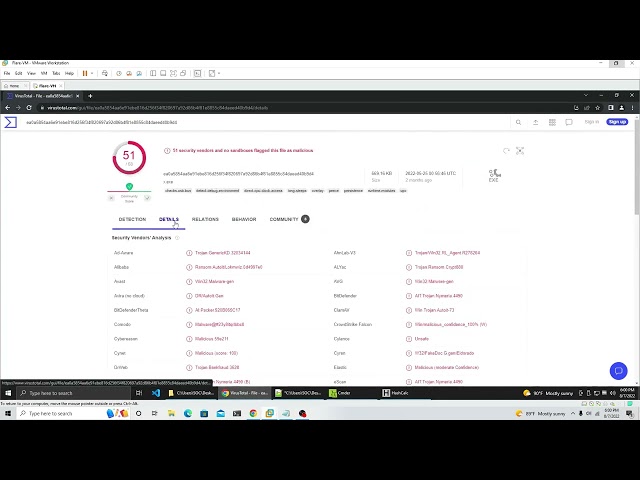Click the Unity mode toolbar icon
Image resolution: width=640 pixels, height=480 pixels.
(183, 73)
